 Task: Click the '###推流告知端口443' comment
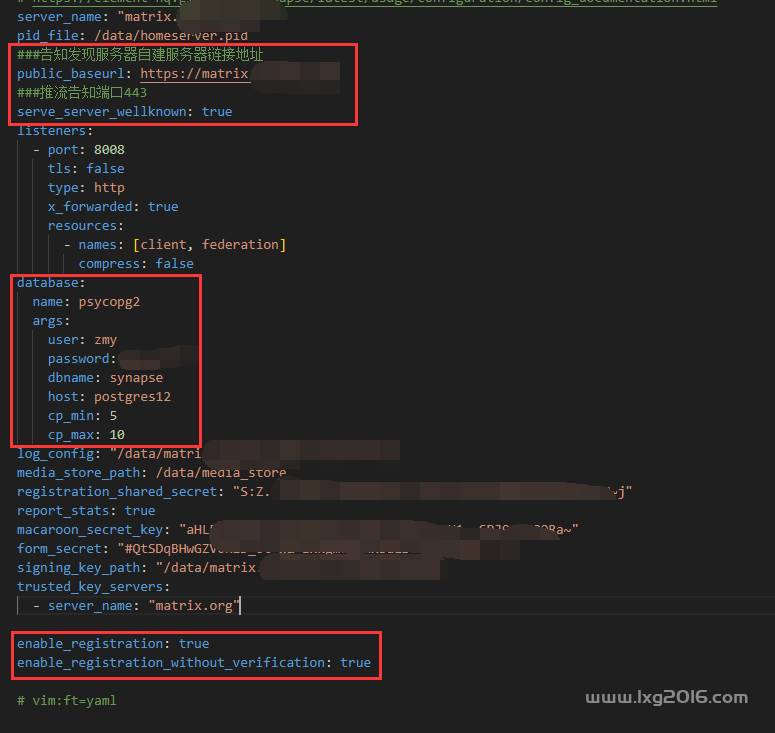pyautogui.click(x=82, y=92)
